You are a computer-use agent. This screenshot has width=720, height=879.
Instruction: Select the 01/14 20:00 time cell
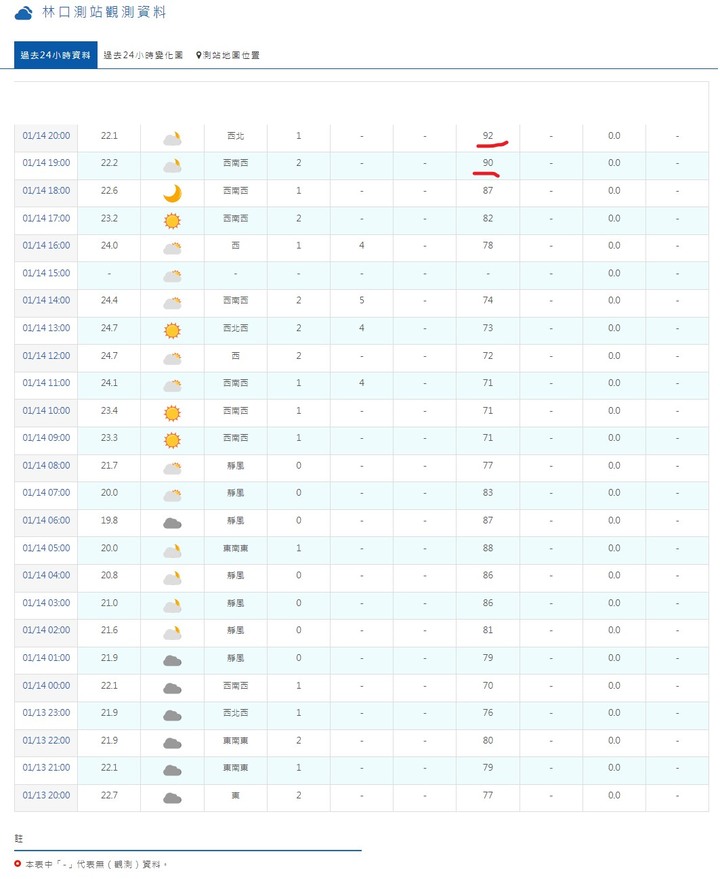(46, 136)
